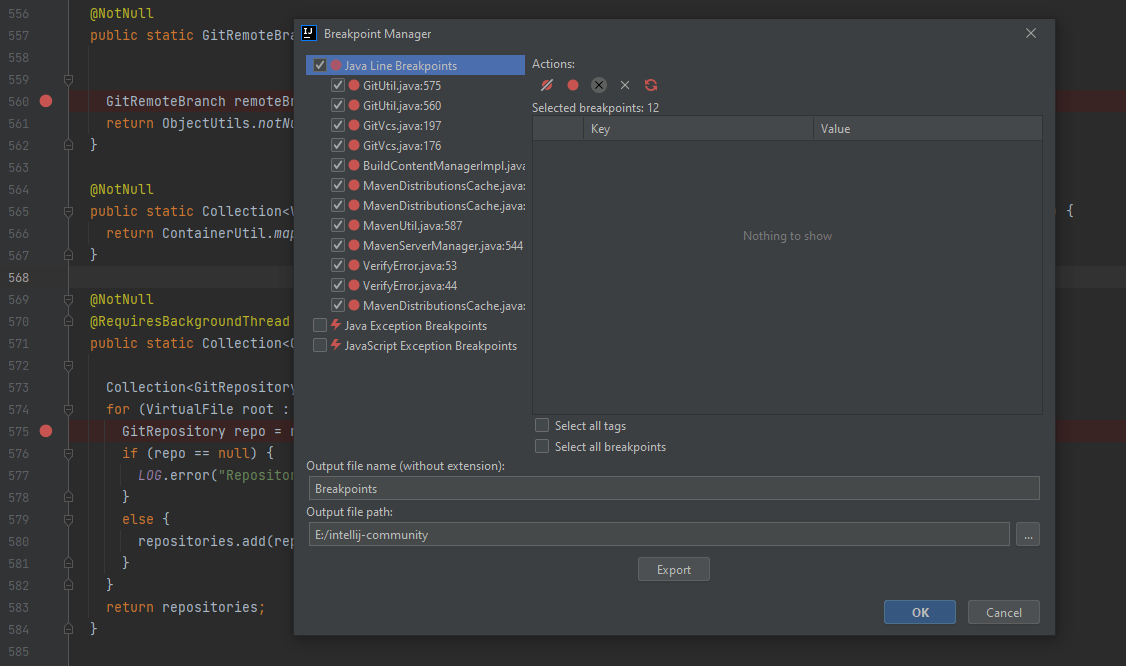Check the Select all tags option

(542, 425)
